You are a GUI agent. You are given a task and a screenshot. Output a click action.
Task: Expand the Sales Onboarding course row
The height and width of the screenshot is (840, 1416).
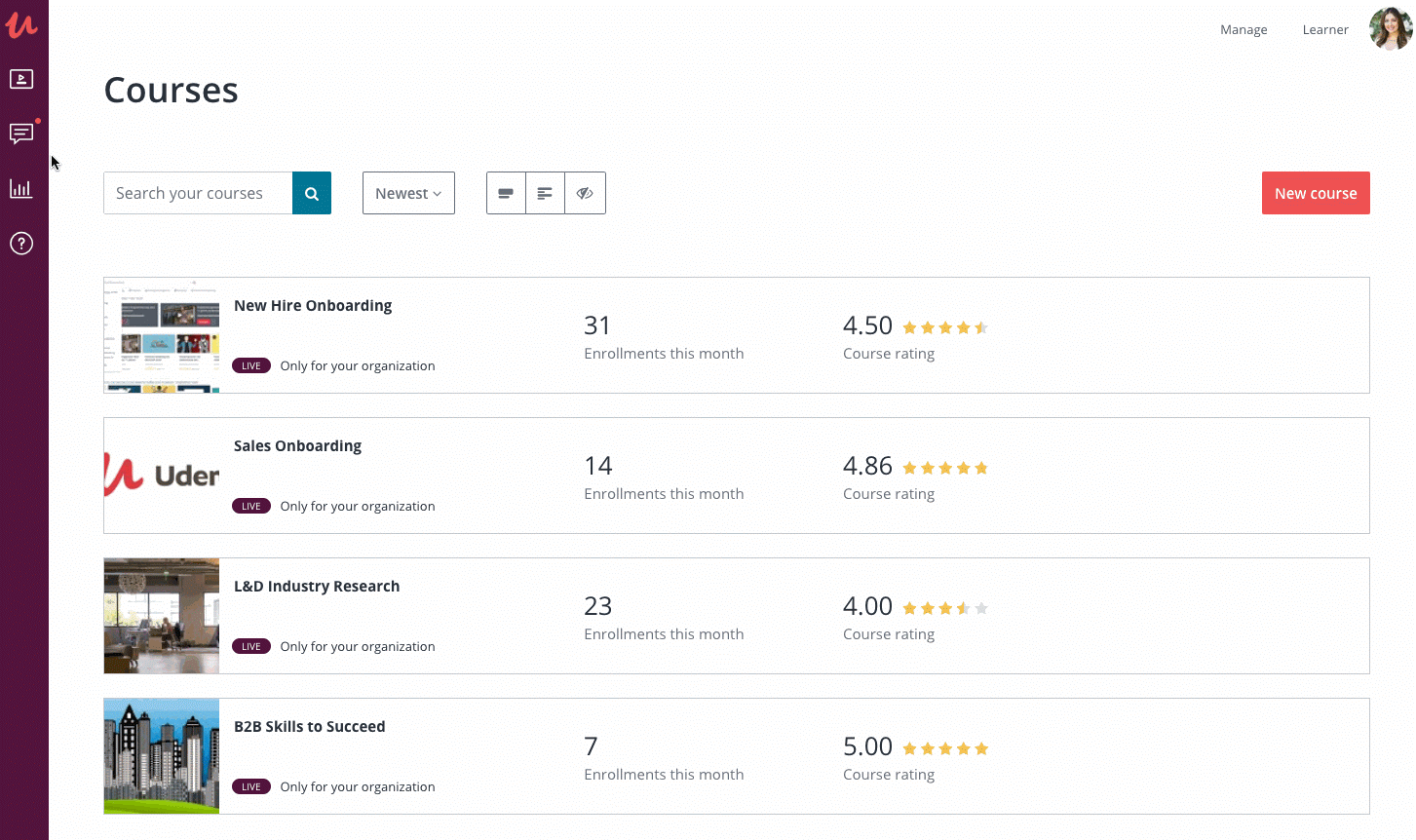pos(297,445)
